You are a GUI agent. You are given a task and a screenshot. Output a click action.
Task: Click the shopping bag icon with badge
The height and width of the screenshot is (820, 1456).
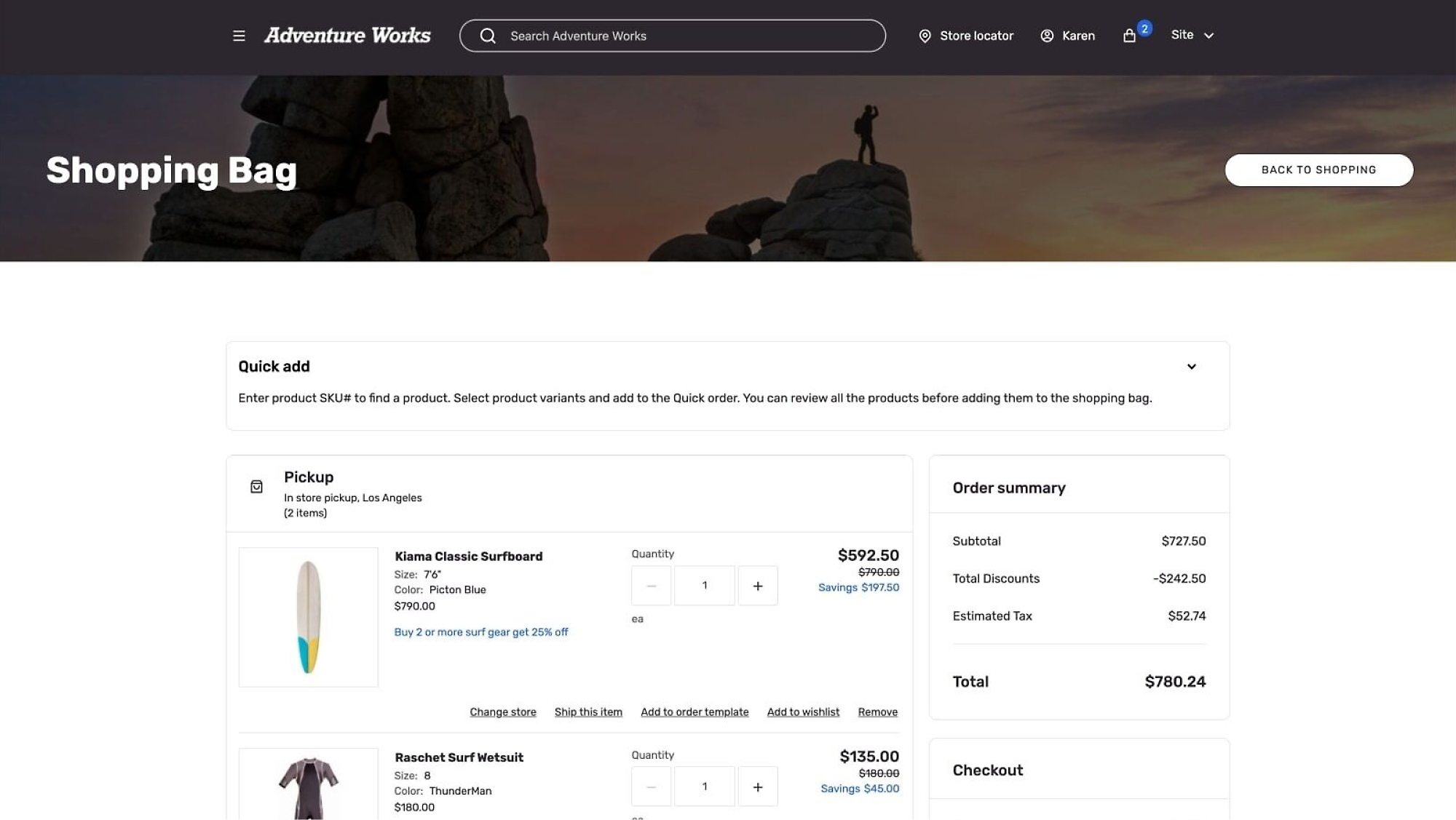1130,35
